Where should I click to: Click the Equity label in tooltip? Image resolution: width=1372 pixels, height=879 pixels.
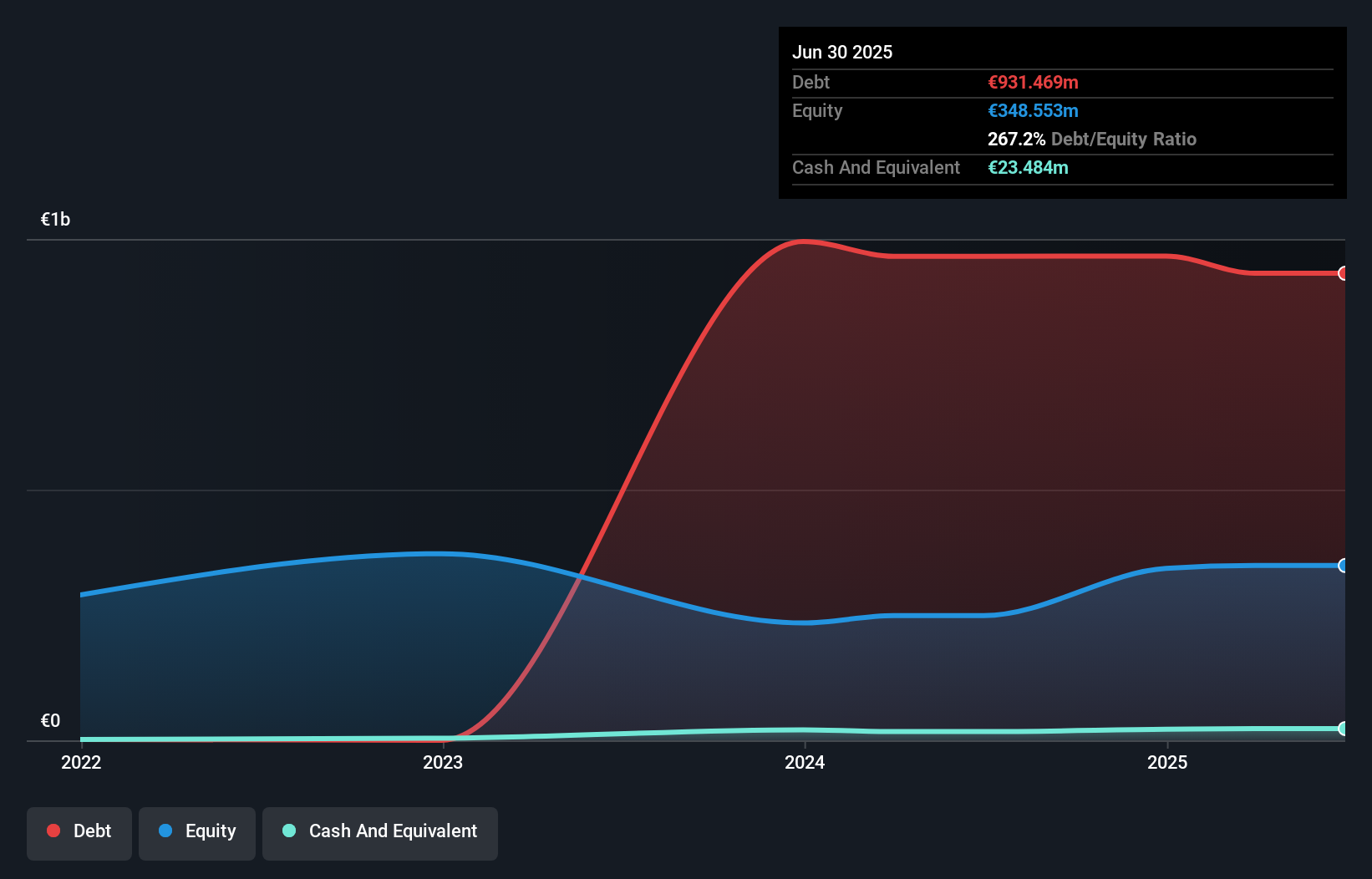coord(817,110)
